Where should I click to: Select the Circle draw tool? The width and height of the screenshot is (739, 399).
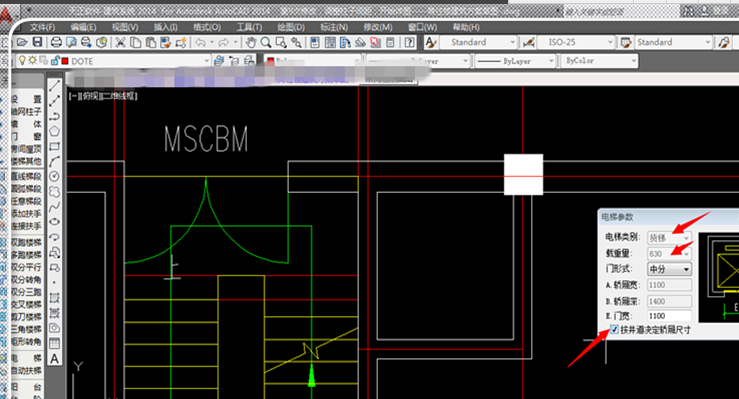55,176
